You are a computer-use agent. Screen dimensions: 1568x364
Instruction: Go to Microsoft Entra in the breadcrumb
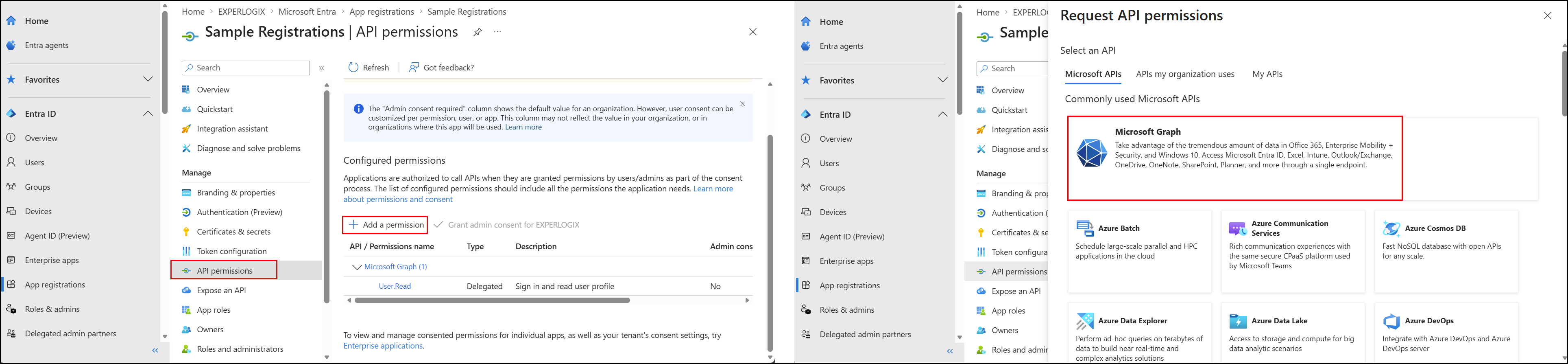tap(307, 11)
